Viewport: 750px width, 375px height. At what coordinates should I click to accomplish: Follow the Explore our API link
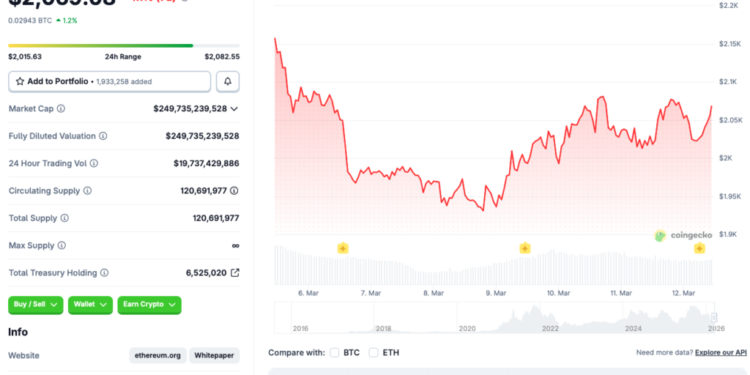pos(721,353)
